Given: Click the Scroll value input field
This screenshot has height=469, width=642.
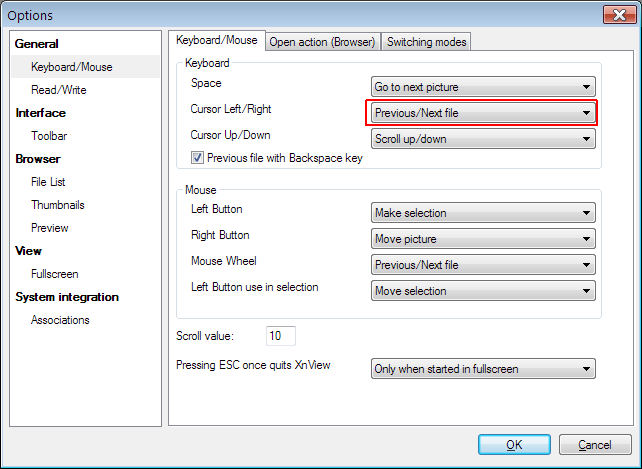Looking at the screenshot, I should tap(280, 336).
